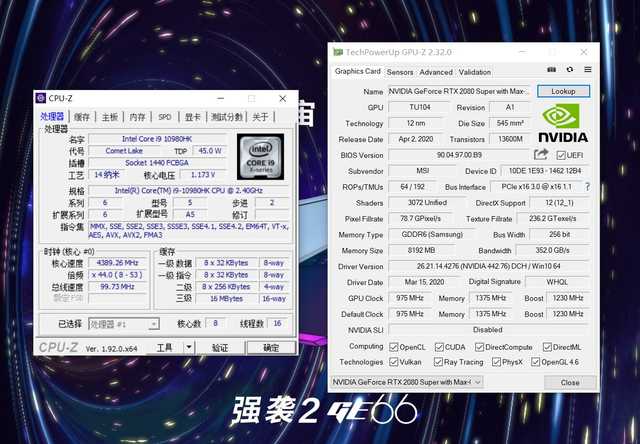Click the Intel Core i9 badge in CPU-Z

(260, 156)
